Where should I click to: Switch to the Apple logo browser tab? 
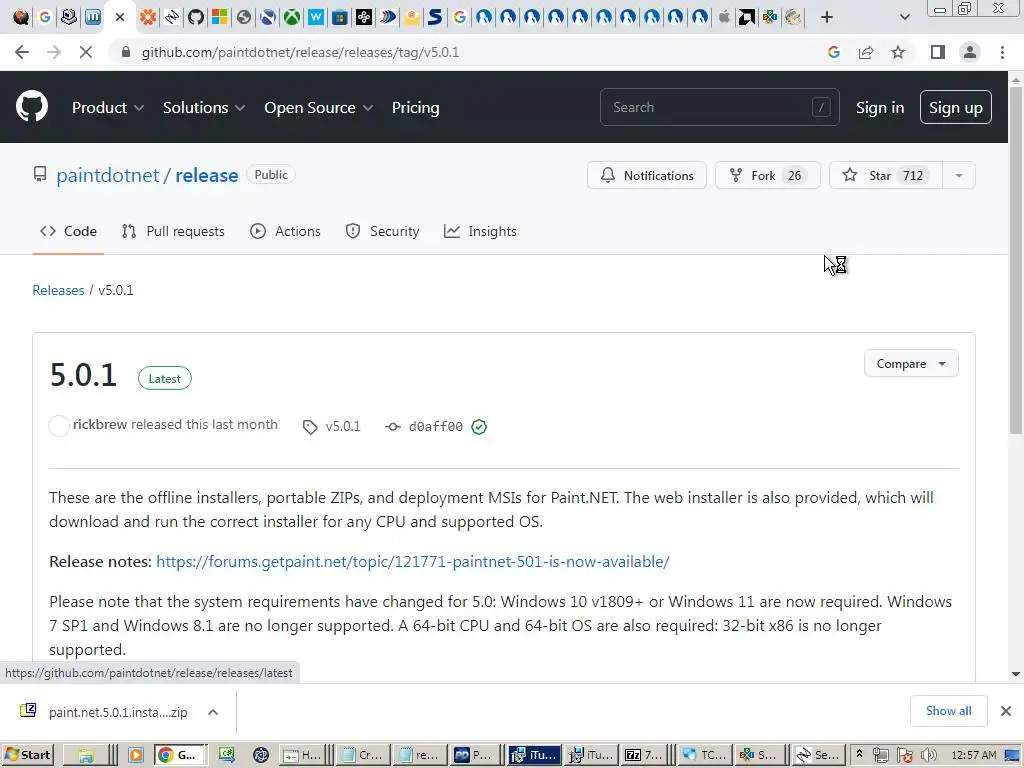click(724, 17)
